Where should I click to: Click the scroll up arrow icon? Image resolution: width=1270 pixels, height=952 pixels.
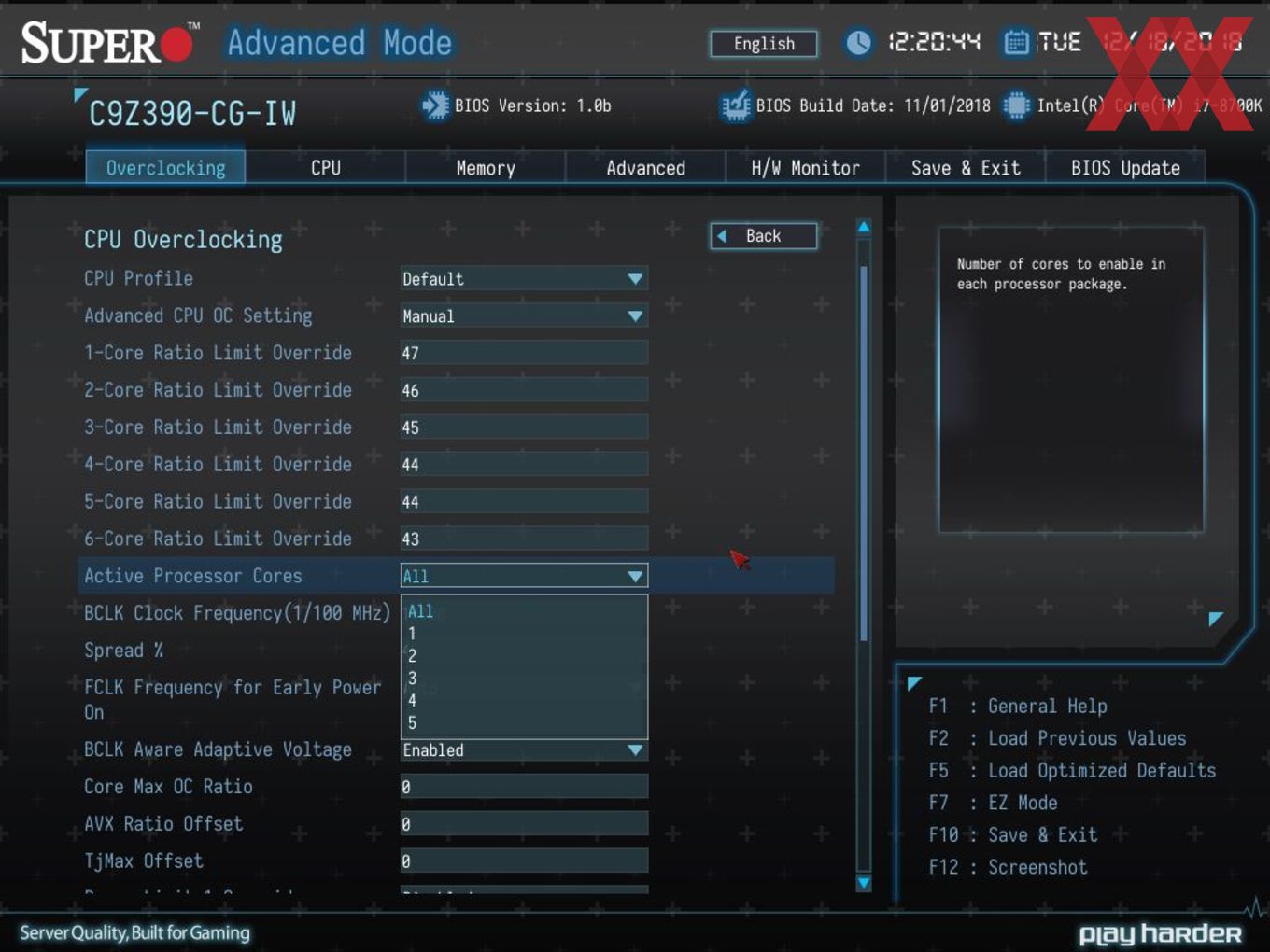pos(864,227)
